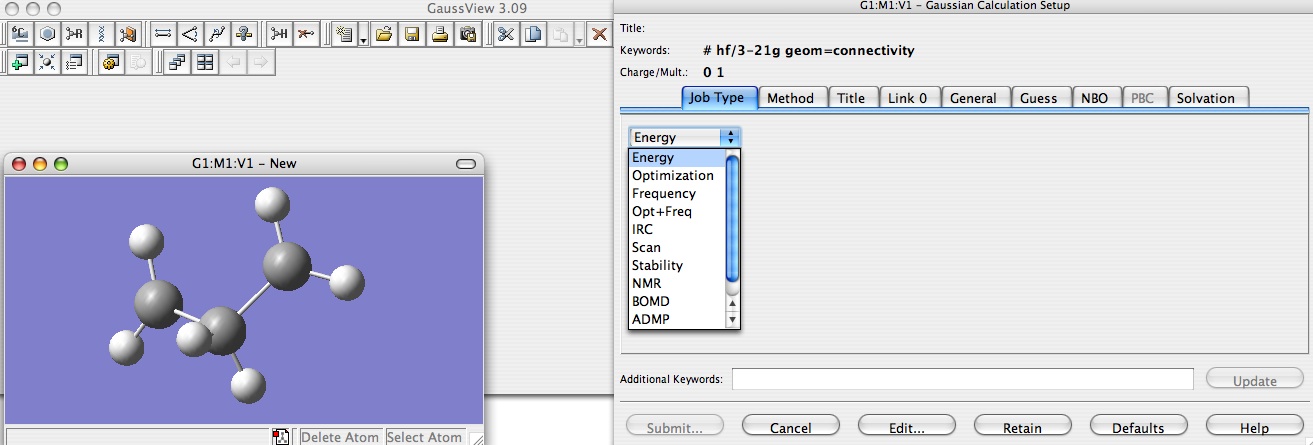Image resolution: width=1313 pixels, height=445 pixels.
Task: Open the Title tab
Action: click(851, 97)
